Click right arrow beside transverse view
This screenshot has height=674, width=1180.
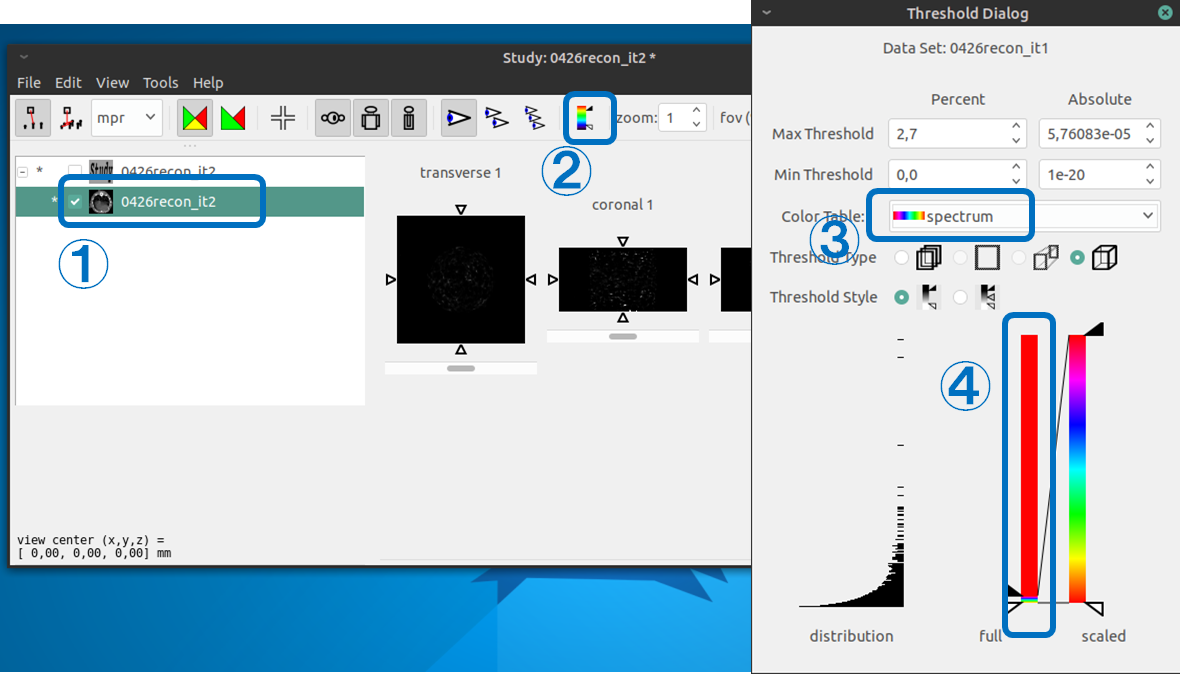coord(531,280)
